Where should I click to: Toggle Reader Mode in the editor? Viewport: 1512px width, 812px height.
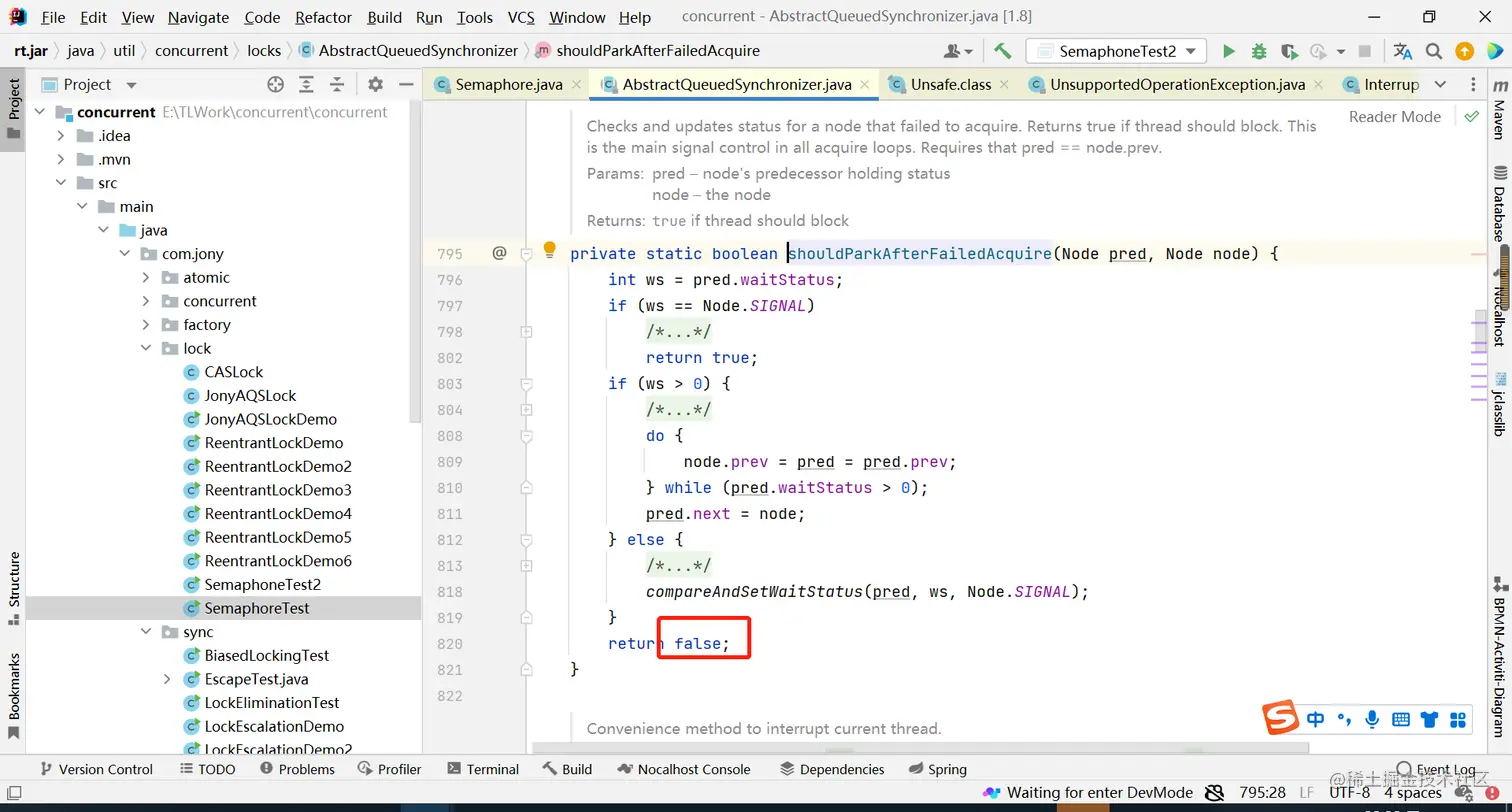[1394, 117]
